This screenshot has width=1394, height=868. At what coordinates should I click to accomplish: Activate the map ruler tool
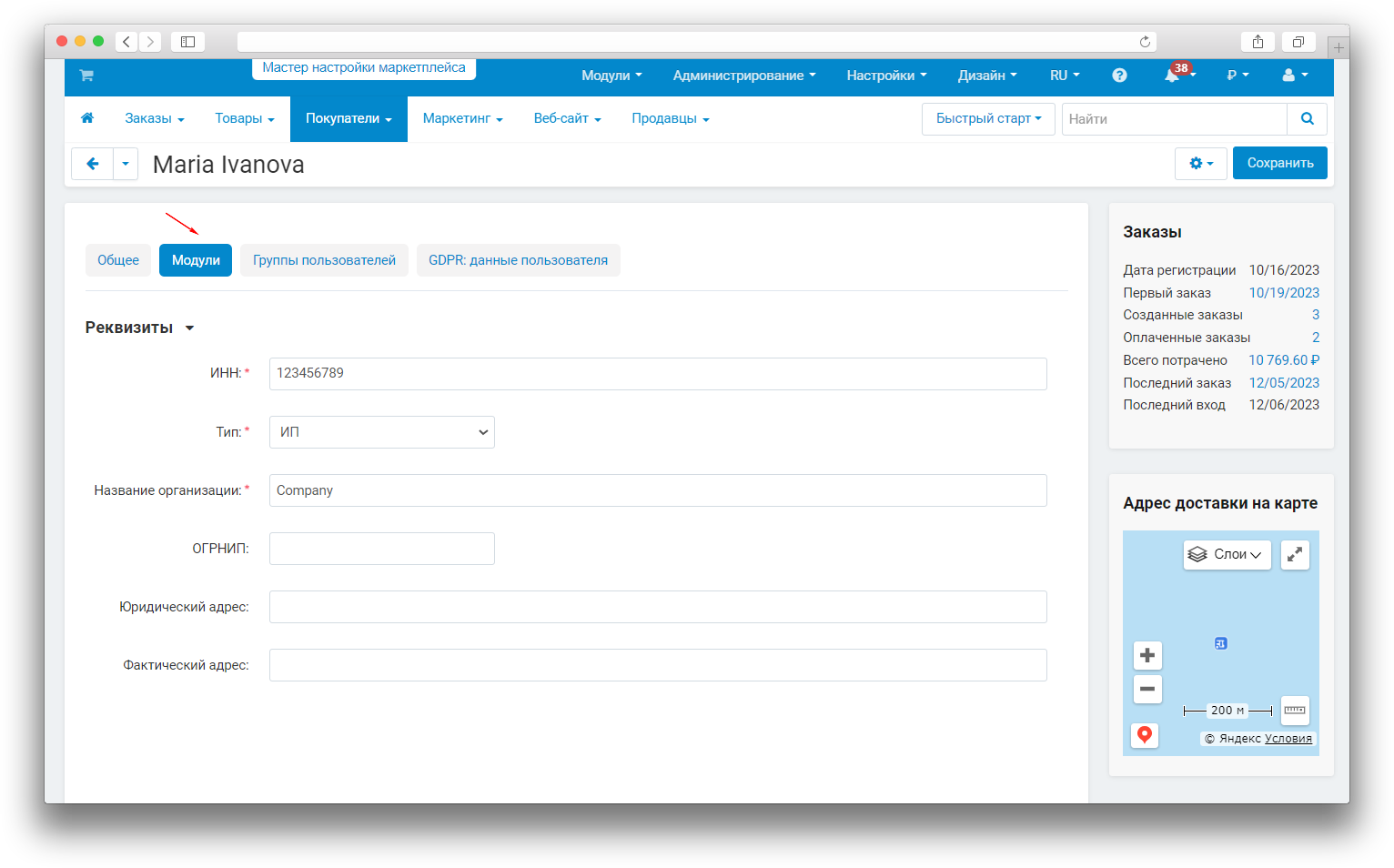coord(1294,710)
